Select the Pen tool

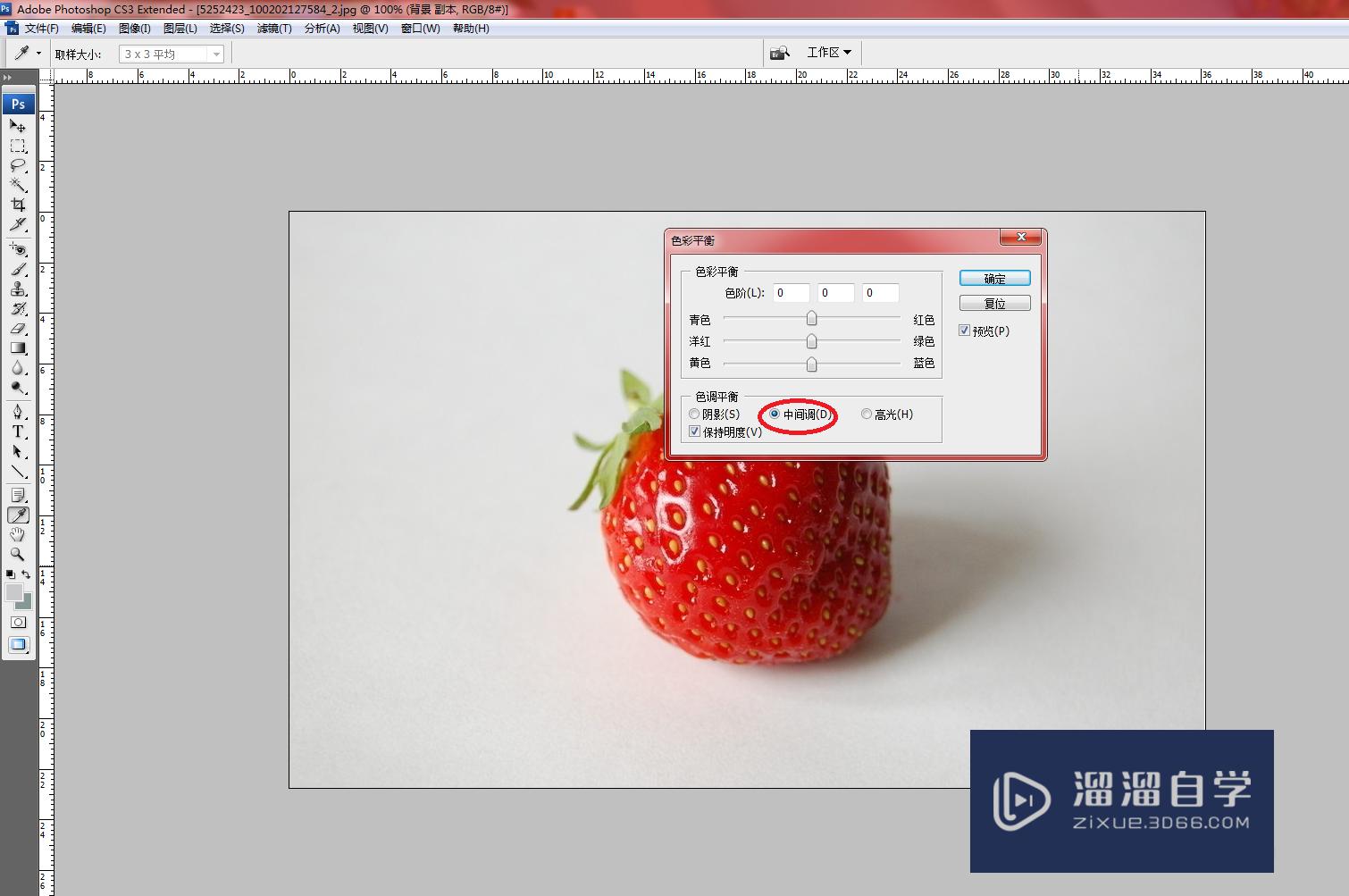click(18, 412)
